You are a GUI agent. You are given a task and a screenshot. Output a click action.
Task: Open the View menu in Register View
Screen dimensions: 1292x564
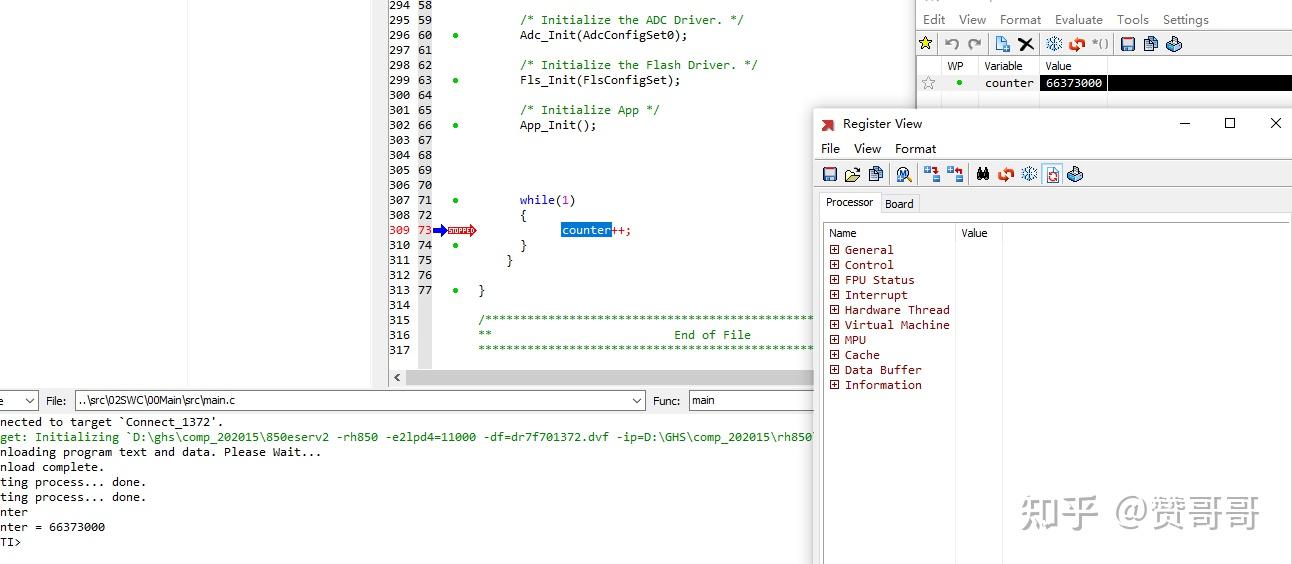[x=867, y=148]
